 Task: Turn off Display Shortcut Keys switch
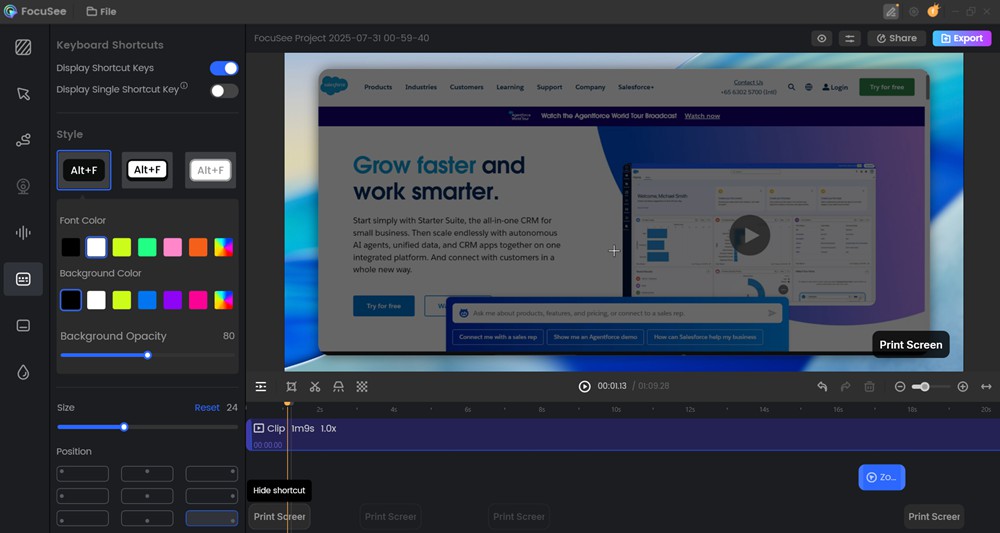224,68
